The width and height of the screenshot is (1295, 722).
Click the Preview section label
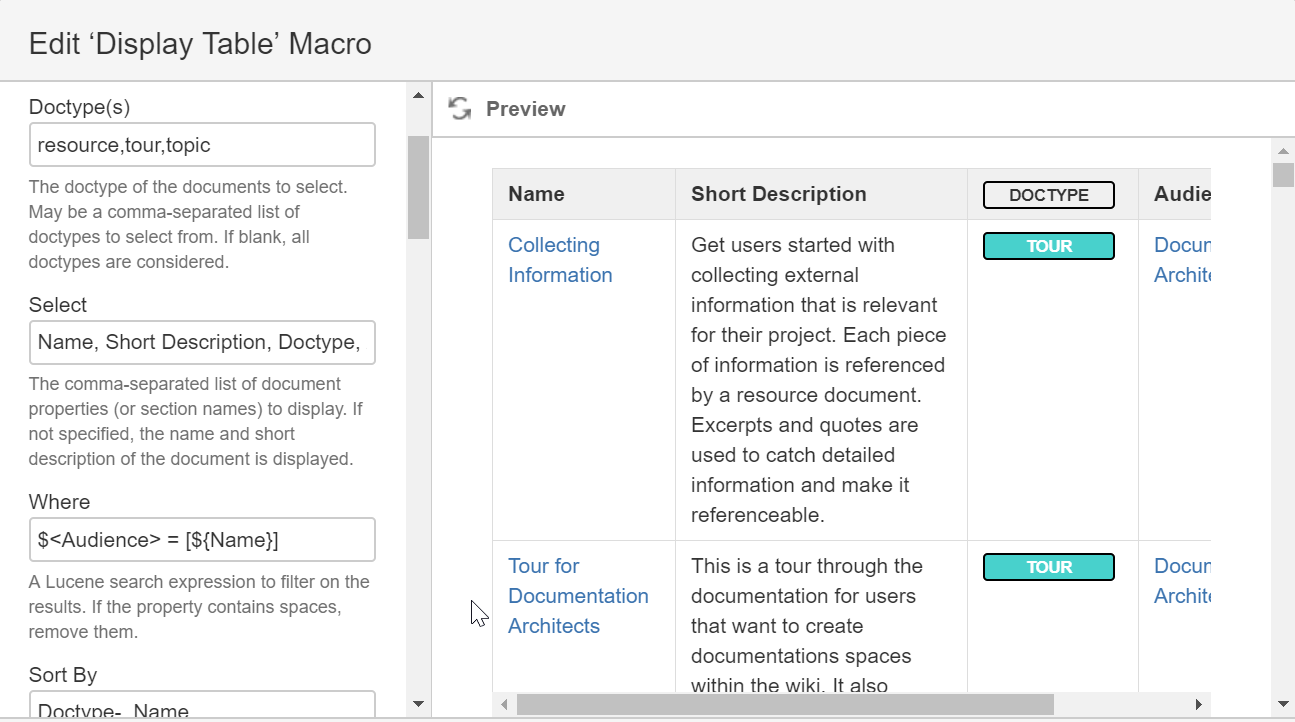pos(526,109)
